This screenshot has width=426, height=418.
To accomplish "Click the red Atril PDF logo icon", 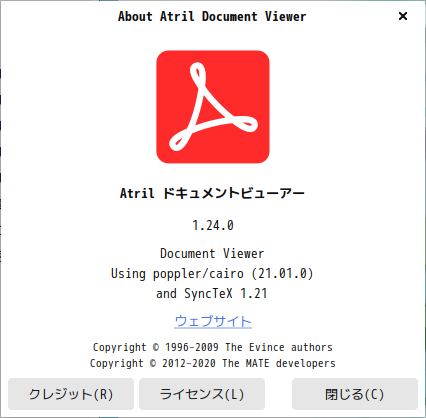I will coord(213,107).
